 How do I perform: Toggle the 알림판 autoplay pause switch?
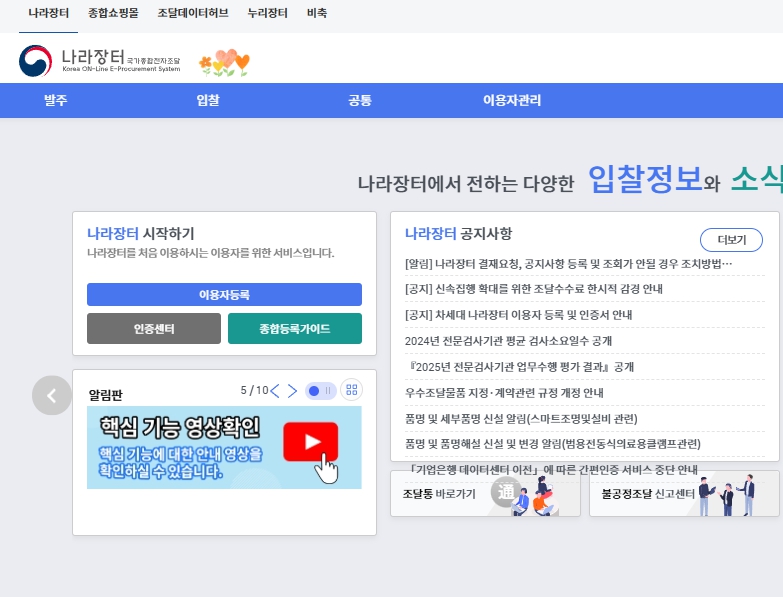click(320, 391)
